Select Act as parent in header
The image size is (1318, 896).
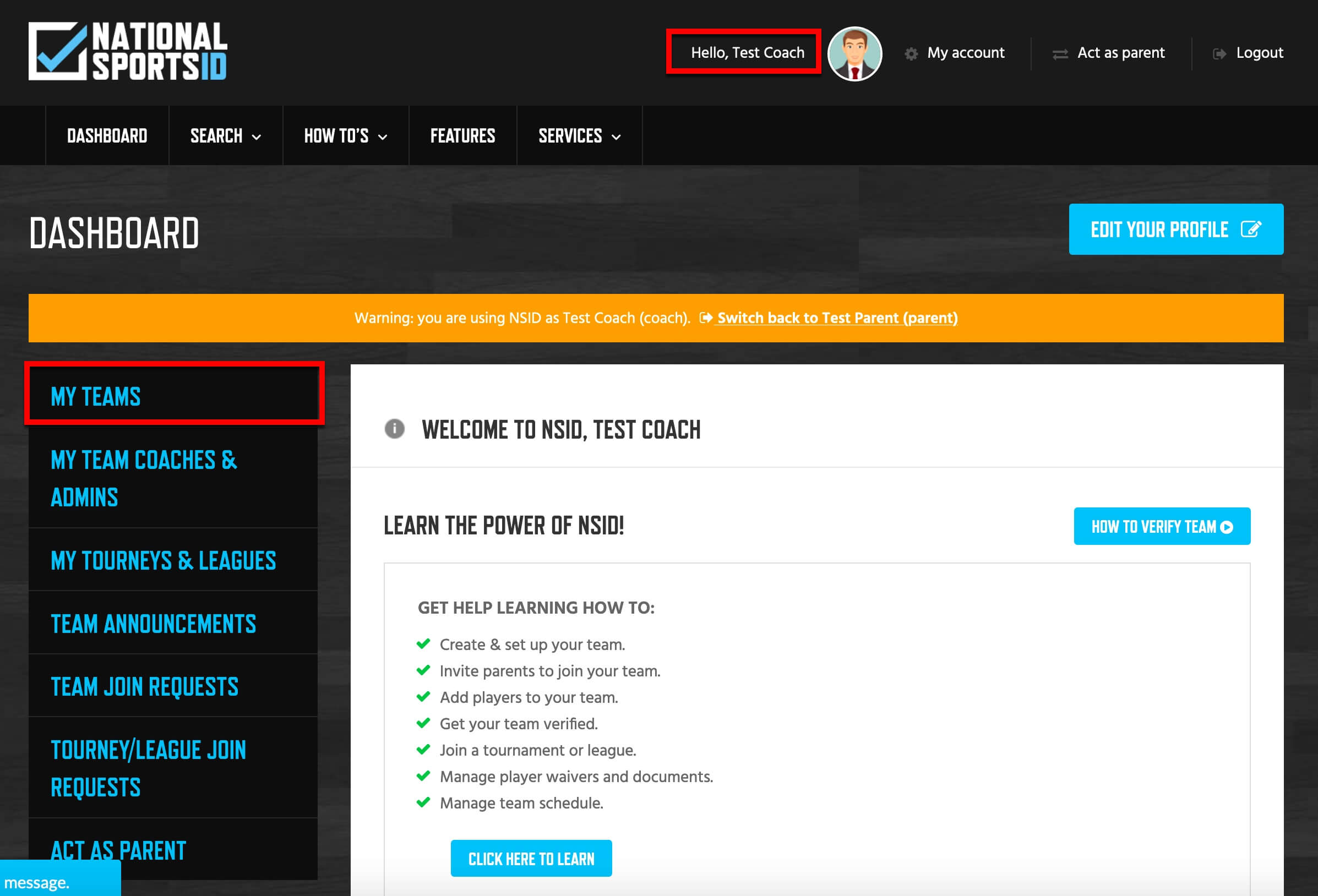point(1121,53)
